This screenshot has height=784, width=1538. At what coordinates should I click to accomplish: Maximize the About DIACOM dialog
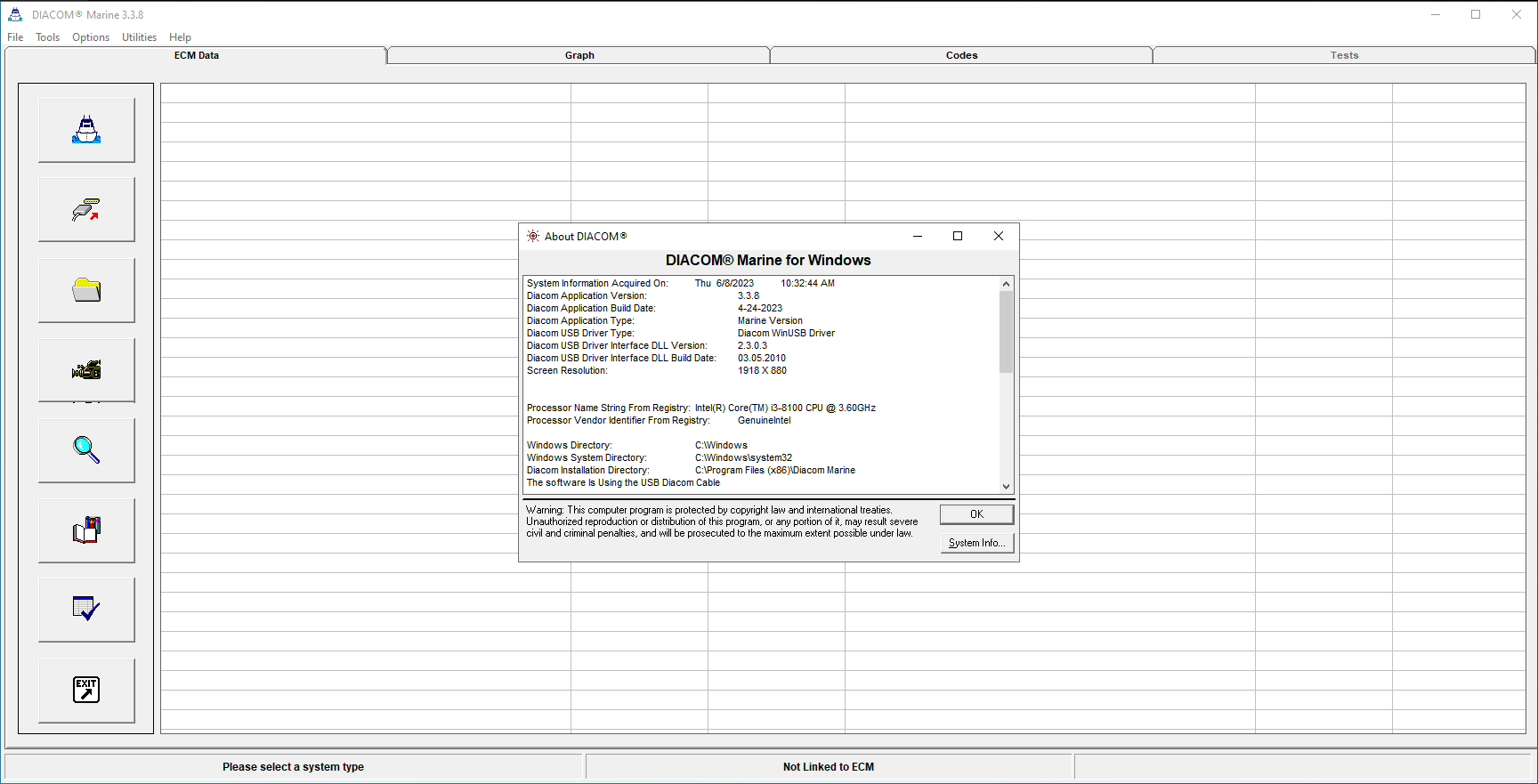[958, 236]
